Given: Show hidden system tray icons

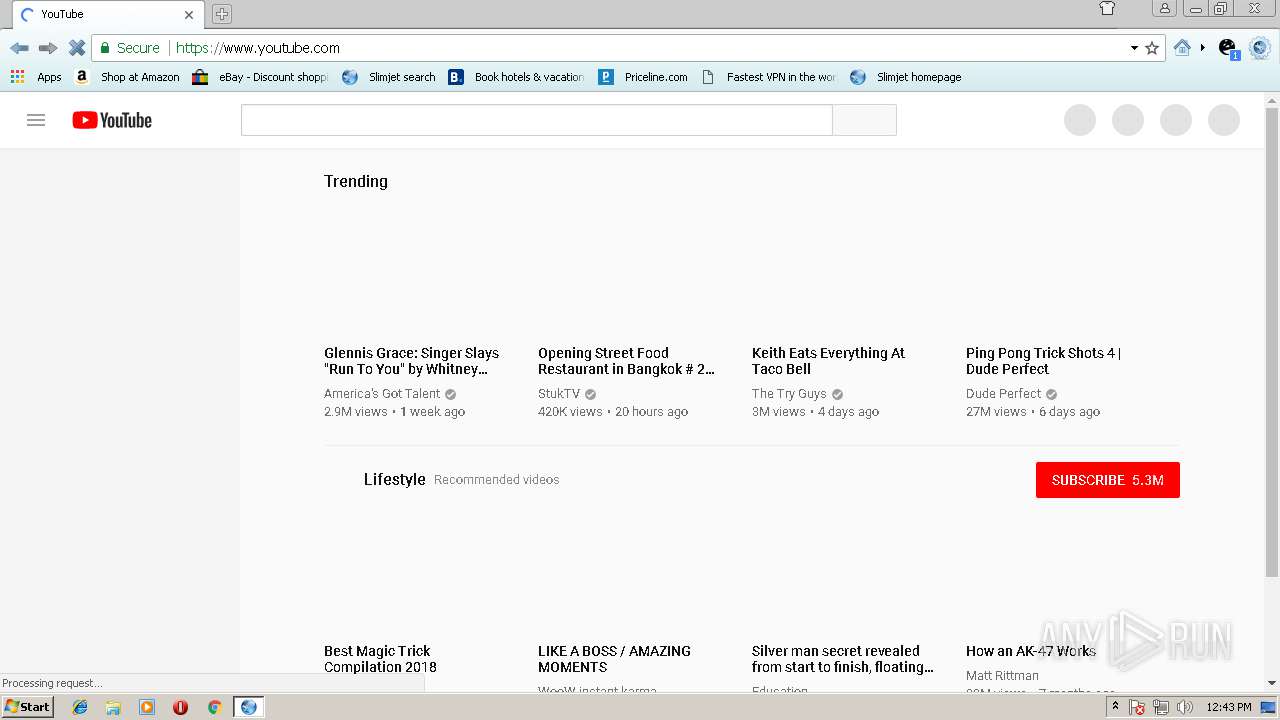Looking at the screenshot, I should pyautogui.click(x=1115, y=707).
